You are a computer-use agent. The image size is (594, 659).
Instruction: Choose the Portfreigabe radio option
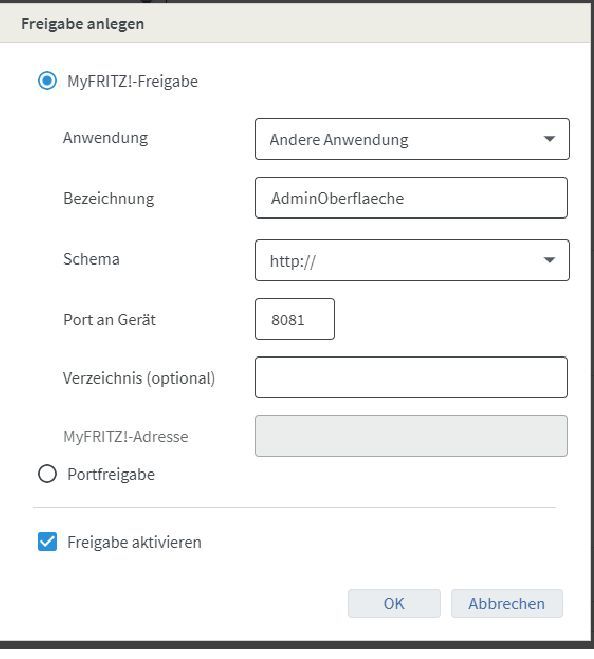point(47,474)
